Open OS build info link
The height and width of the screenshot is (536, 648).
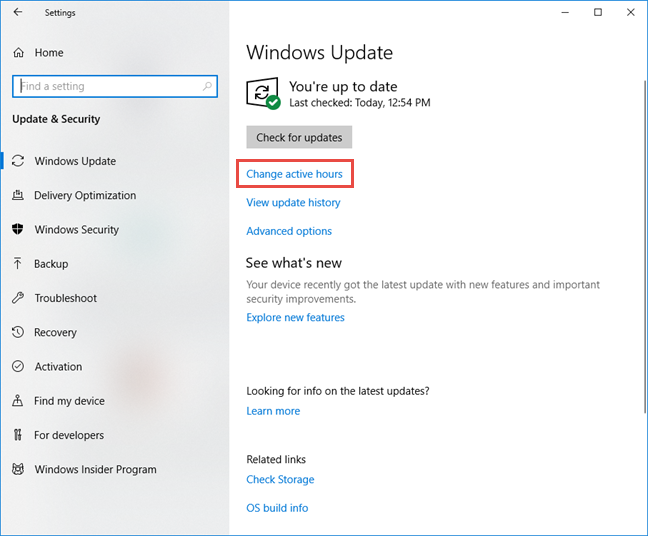point(277,508)
